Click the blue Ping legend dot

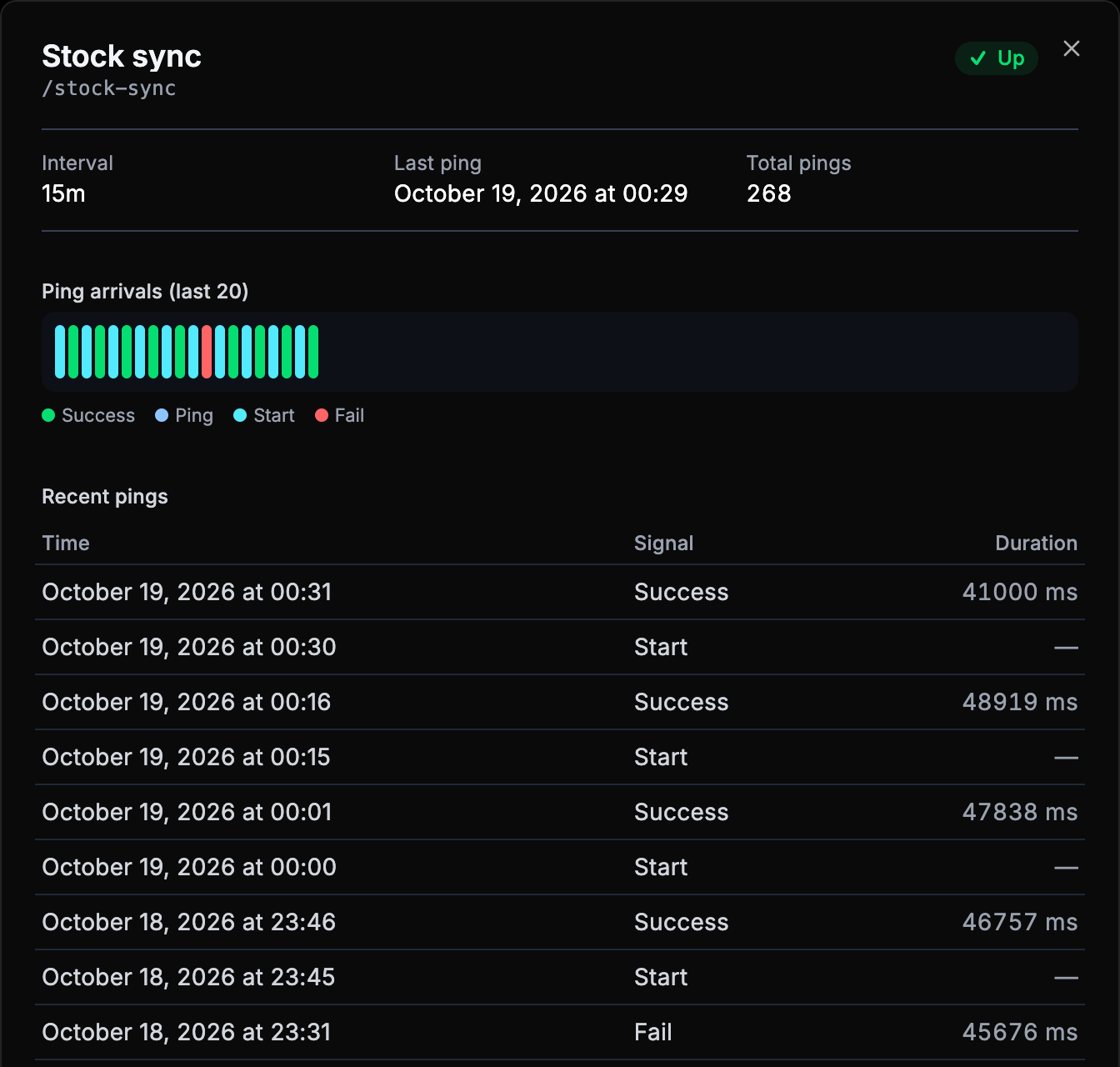162,415
